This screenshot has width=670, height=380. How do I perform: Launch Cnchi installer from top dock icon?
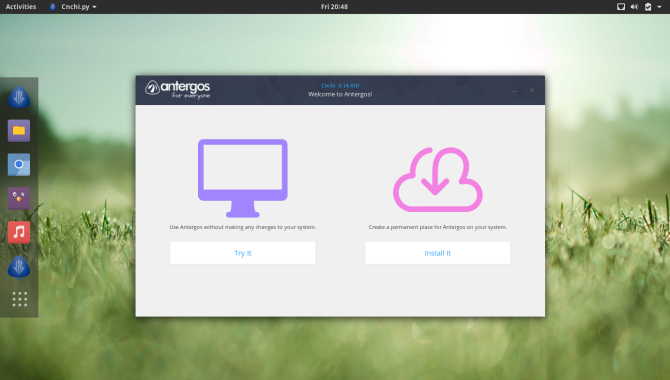(x=19, y=97)
